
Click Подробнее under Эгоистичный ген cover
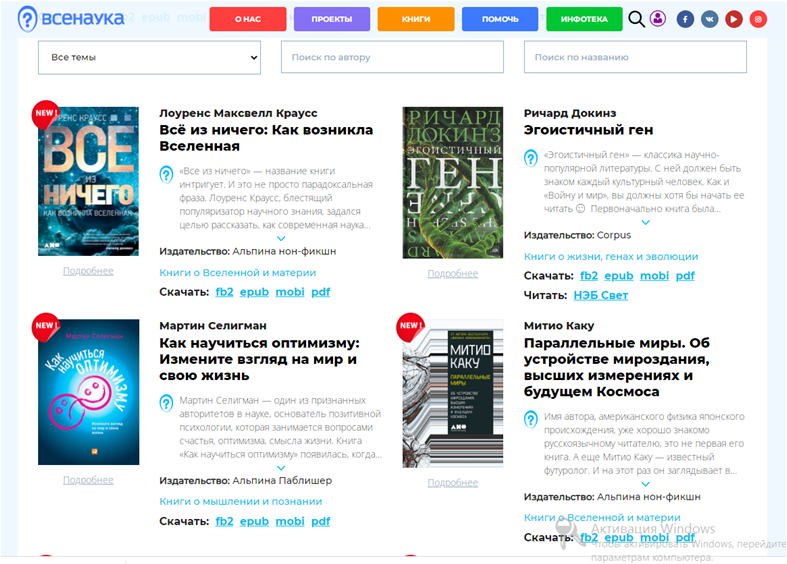453,273
